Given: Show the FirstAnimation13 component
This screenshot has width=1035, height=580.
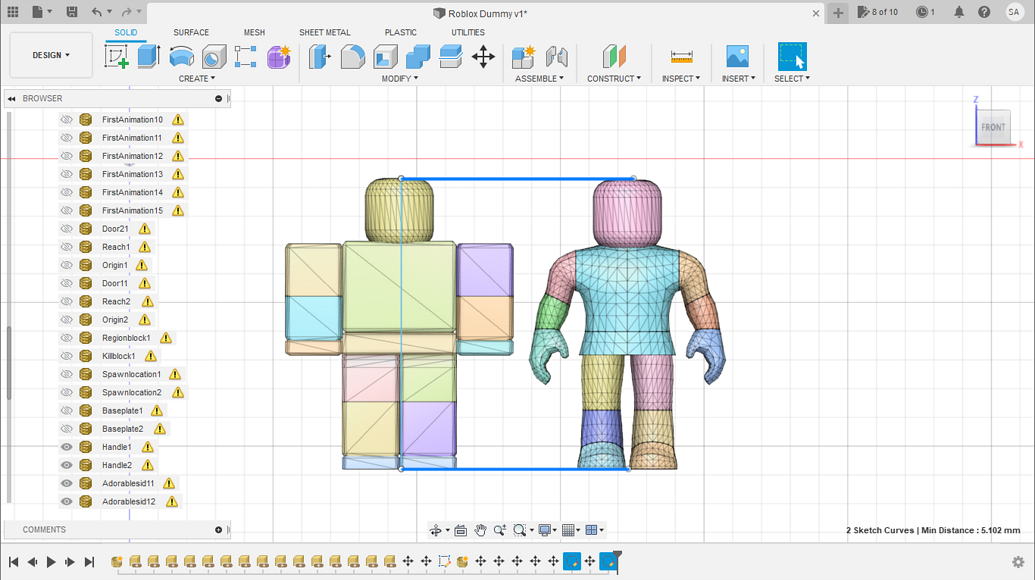Looking at the screenshot, I should pos(67,174).
